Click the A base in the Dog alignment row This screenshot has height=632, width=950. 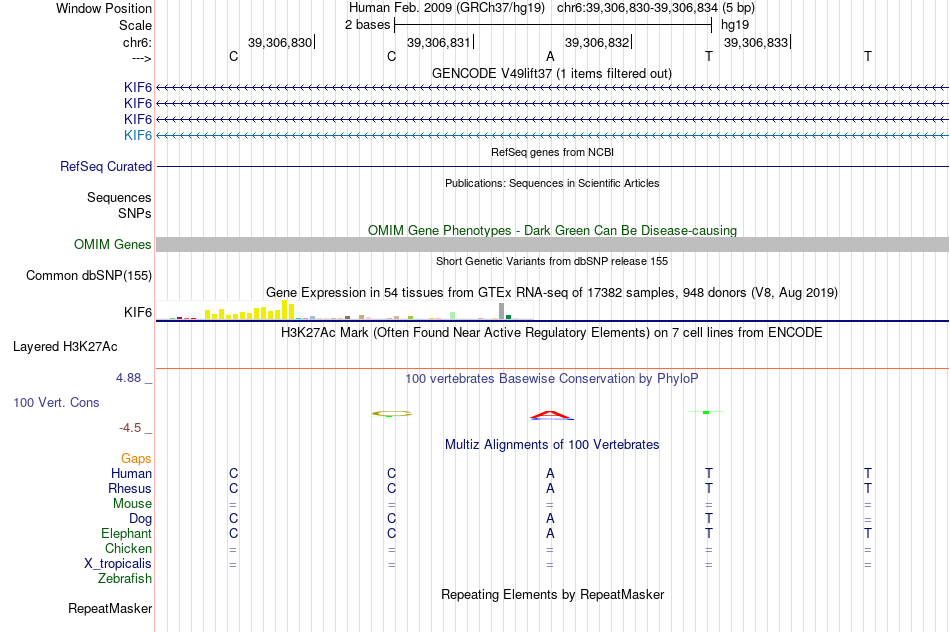550,519
